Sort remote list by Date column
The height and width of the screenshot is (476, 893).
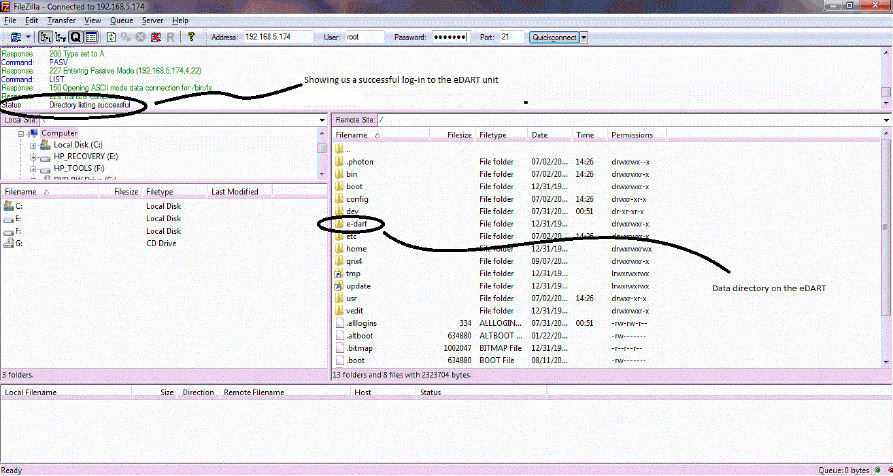coord(550,135)
